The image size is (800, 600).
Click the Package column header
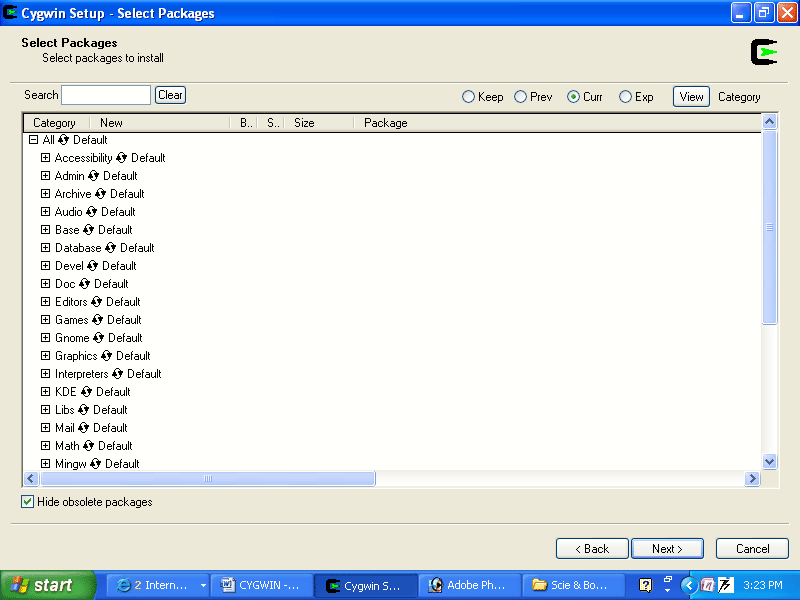point(558,123)
